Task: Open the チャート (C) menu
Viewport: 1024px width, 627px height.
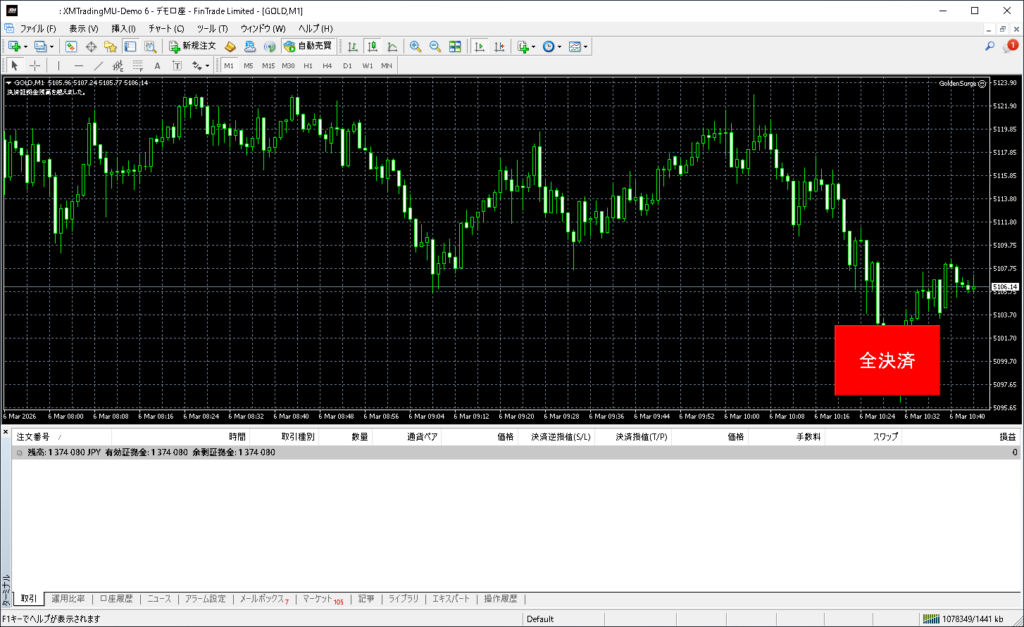Action: [x=166, y=28]
